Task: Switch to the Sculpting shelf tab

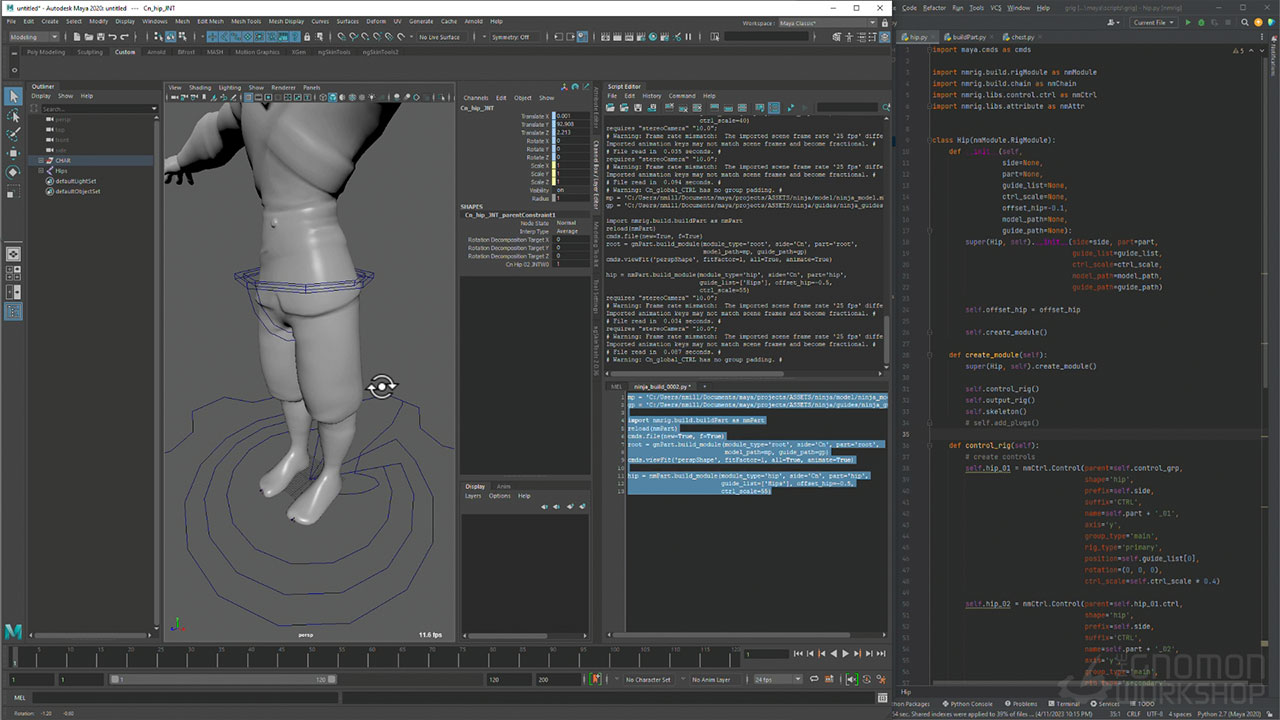Action: 90,52
